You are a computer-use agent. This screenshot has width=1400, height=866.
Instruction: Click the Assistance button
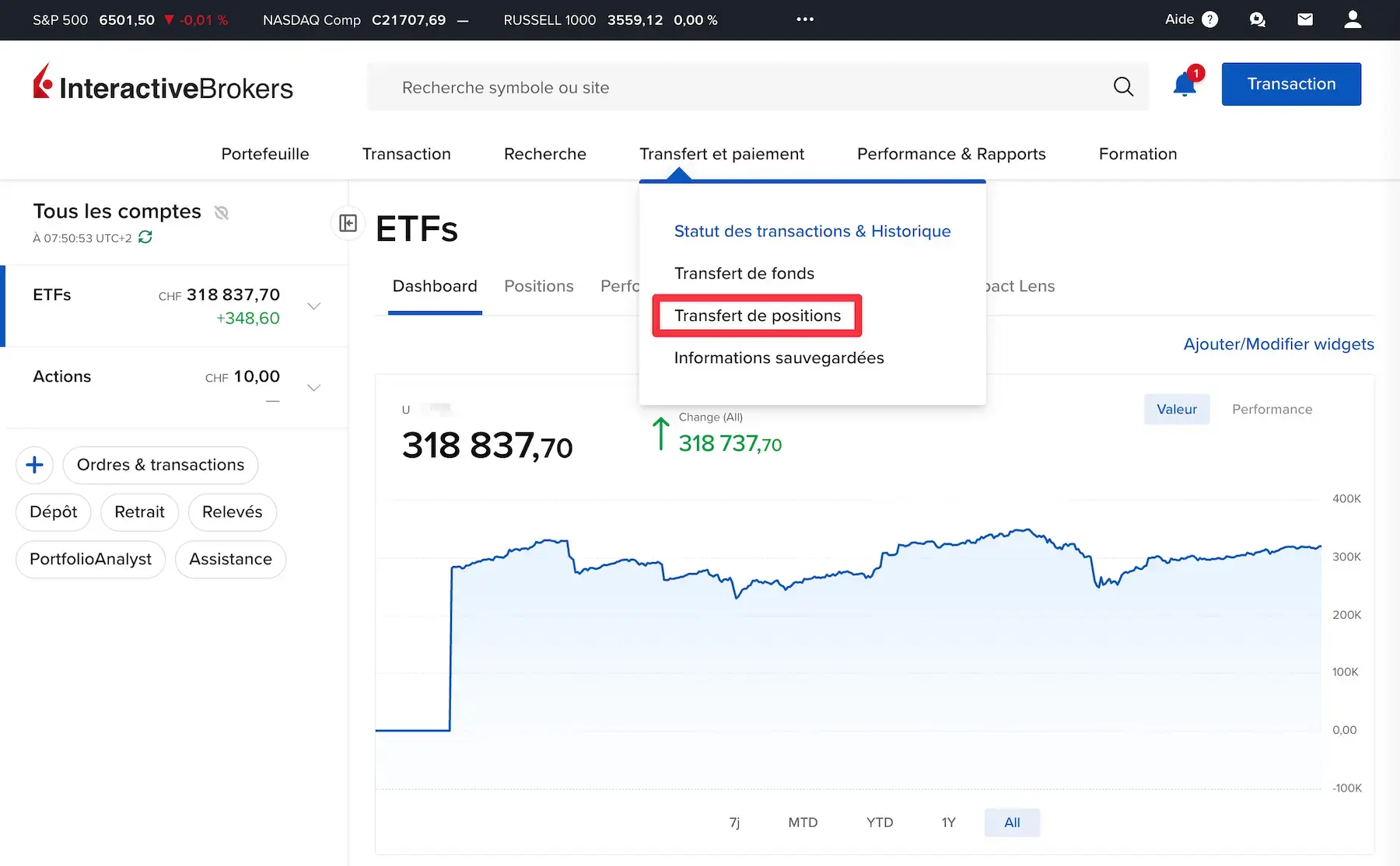(x=230, y=560)
